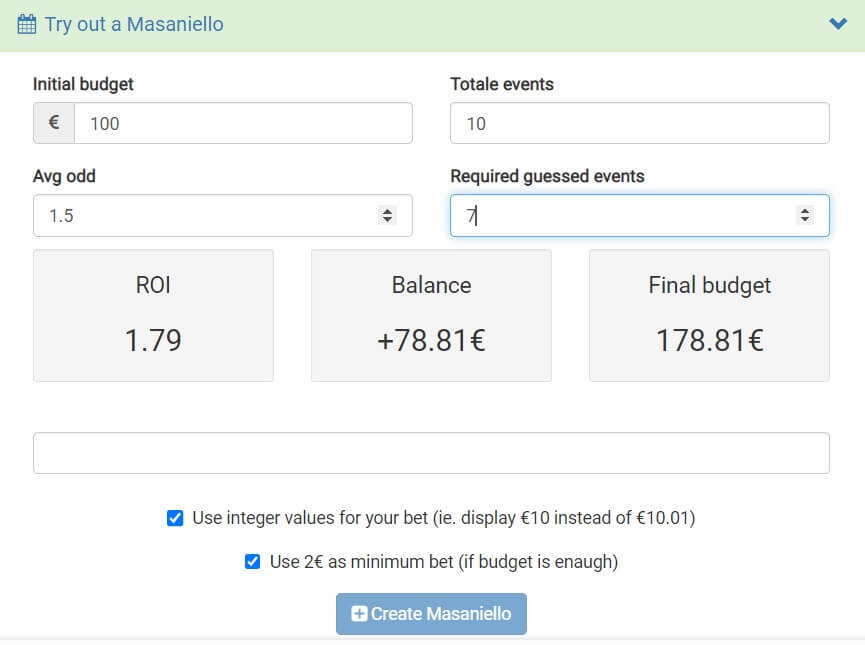The image size is (865, 645).
Task: Click the Required guessed events label
Action: [547, 176]
